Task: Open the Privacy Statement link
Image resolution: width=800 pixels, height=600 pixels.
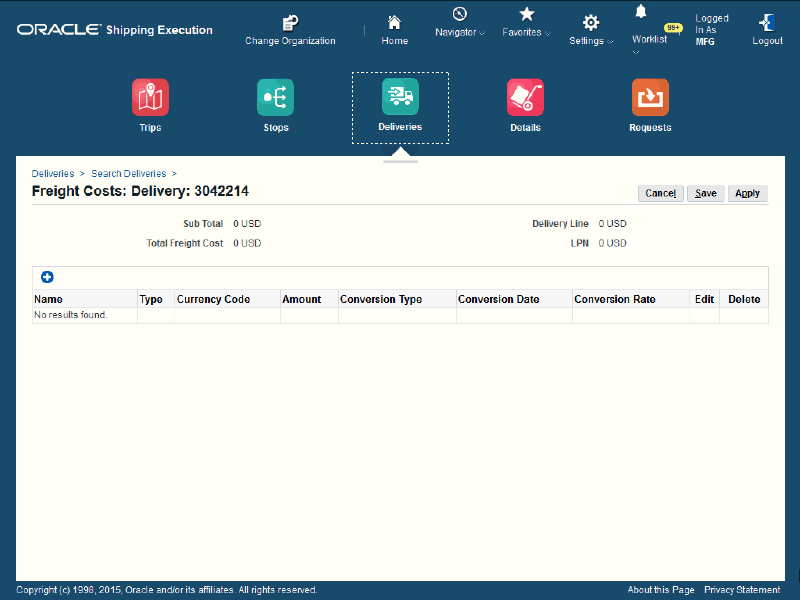Action: pos(742,590)
